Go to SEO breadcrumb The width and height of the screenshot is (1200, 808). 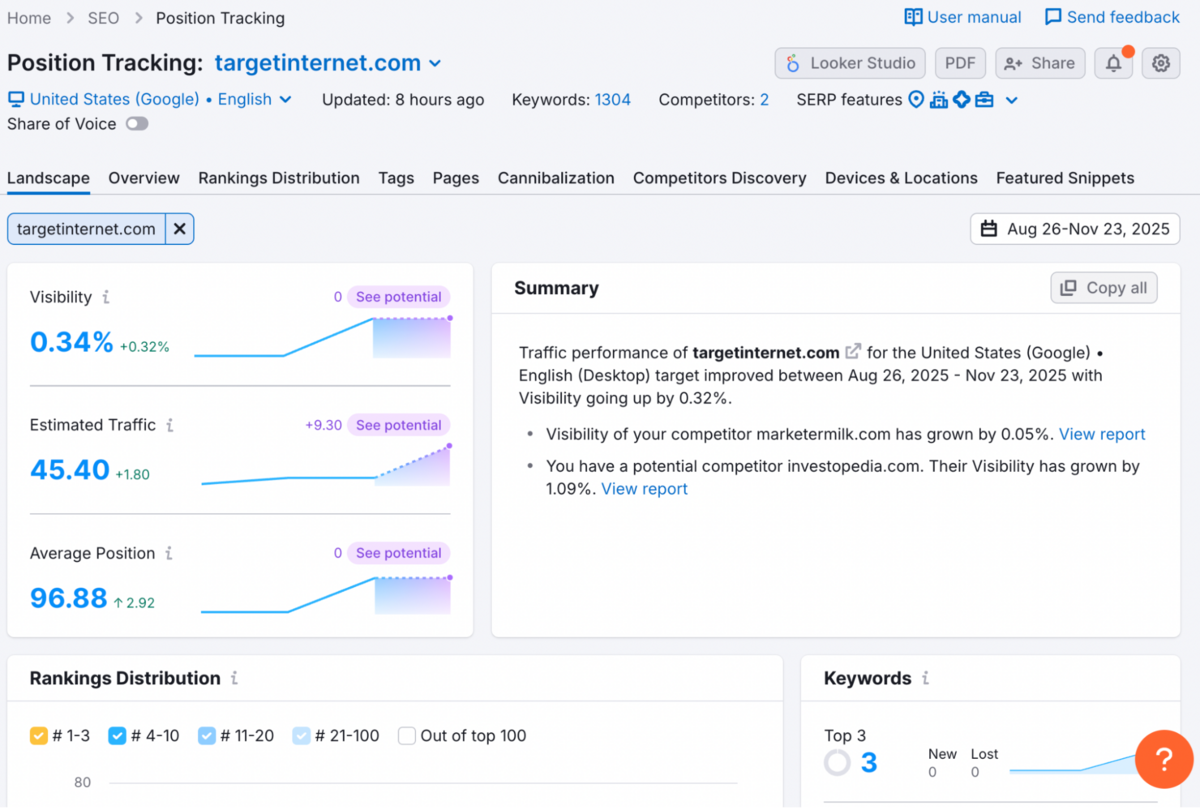pos(103,18)
